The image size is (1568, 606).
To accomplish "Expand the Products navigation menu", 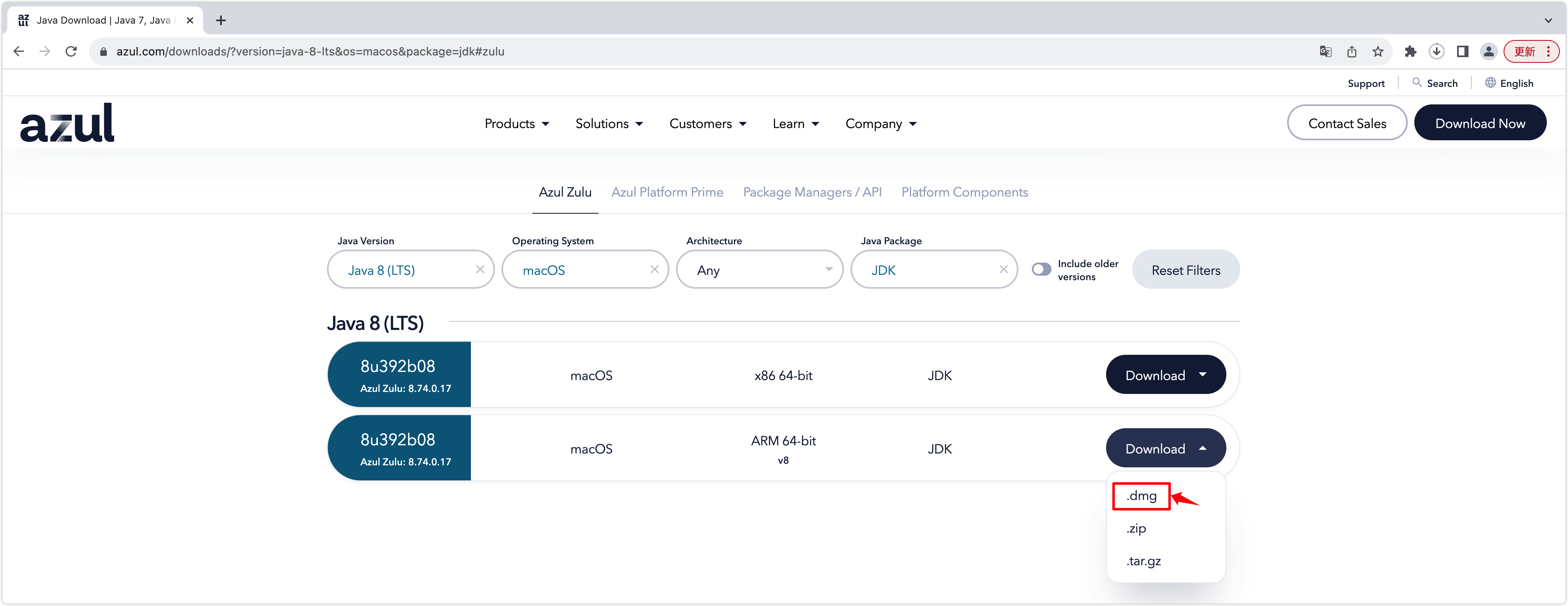I will [516, 124].
